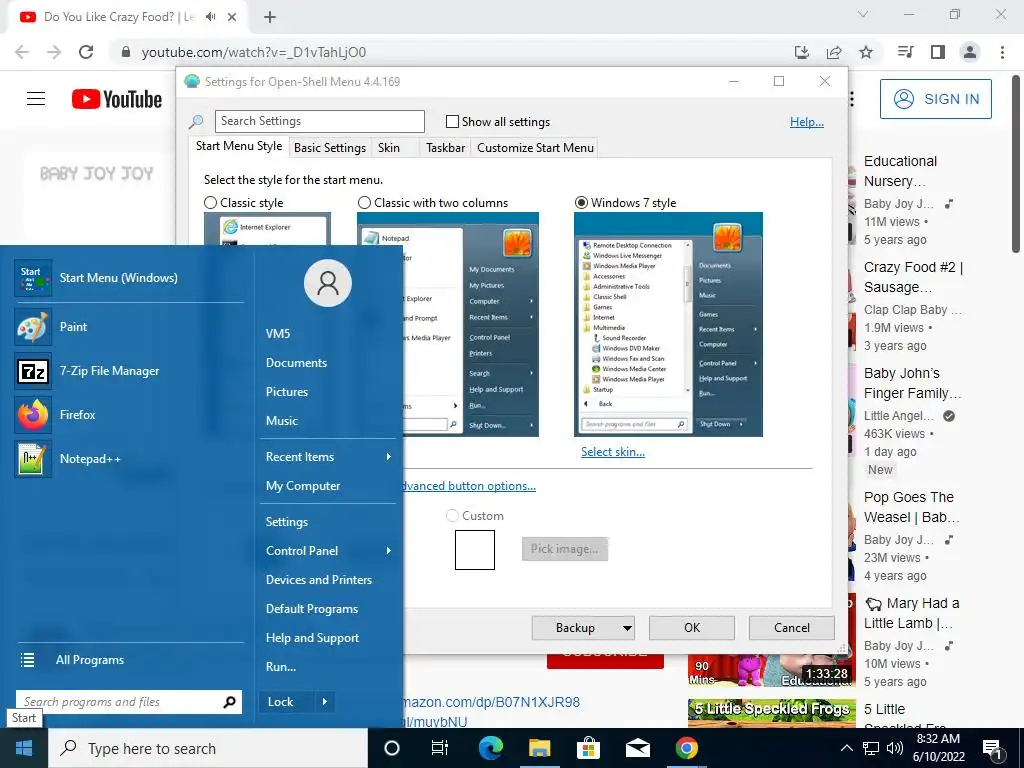
Task: Reload the YouTube page
Action: point(86,52)
